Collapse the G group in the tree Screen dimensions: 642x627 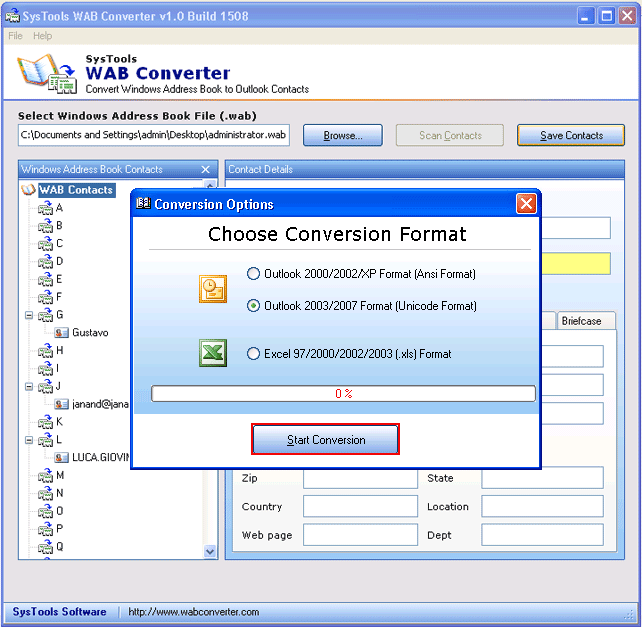29,315
